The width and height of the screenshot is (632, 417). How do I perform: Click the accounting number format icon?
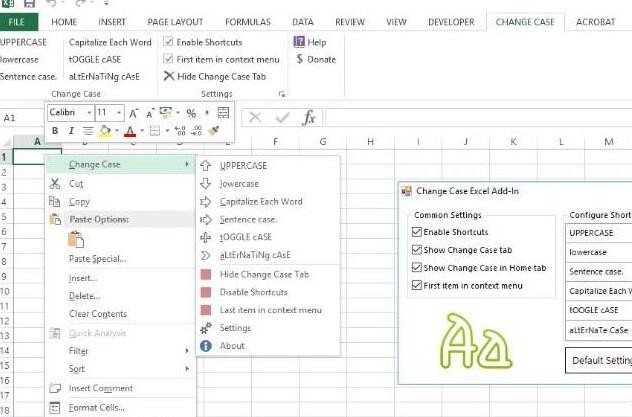tap(165, 112)
